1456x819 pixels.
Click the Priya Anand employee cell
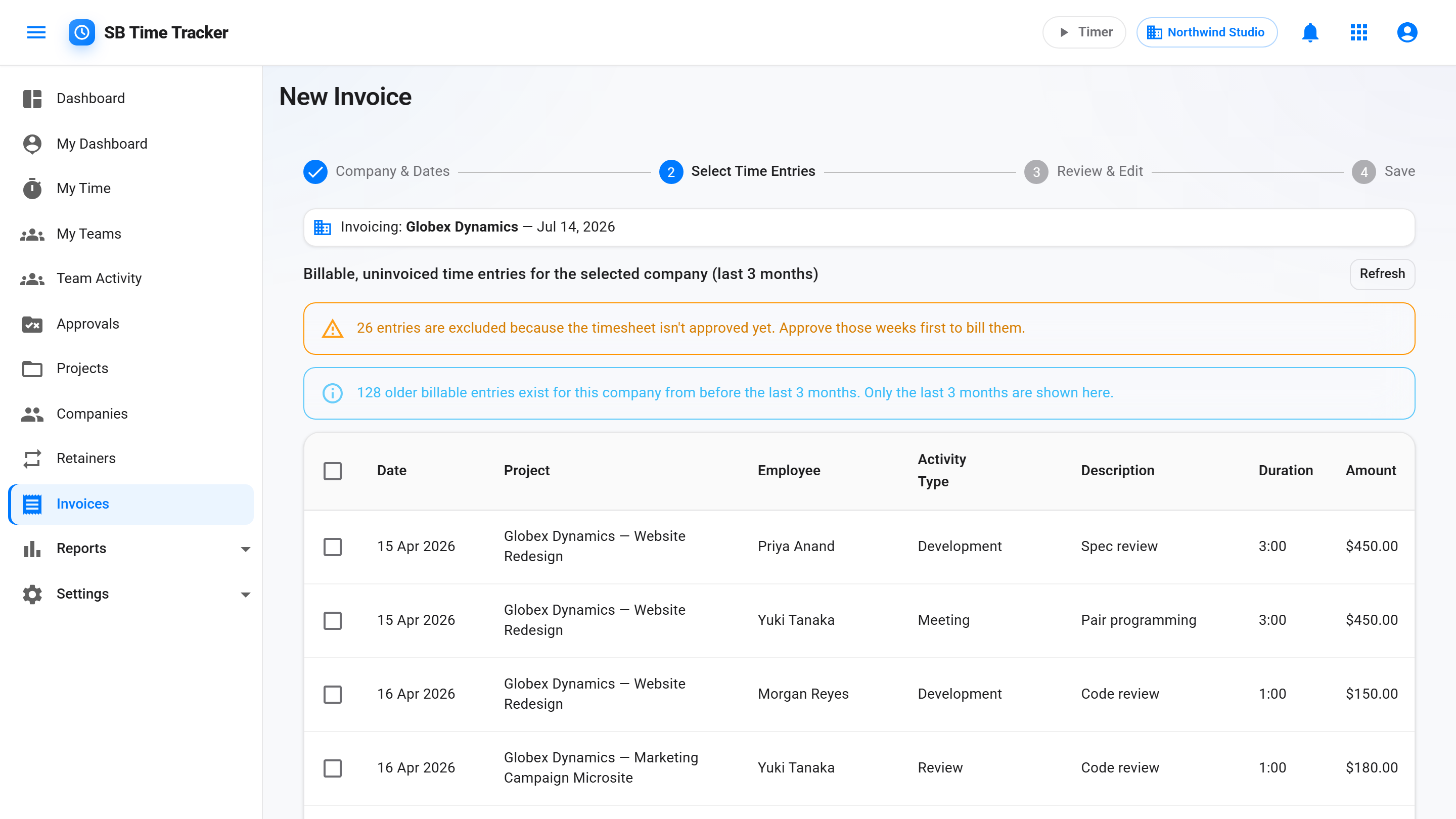(796, 547)
